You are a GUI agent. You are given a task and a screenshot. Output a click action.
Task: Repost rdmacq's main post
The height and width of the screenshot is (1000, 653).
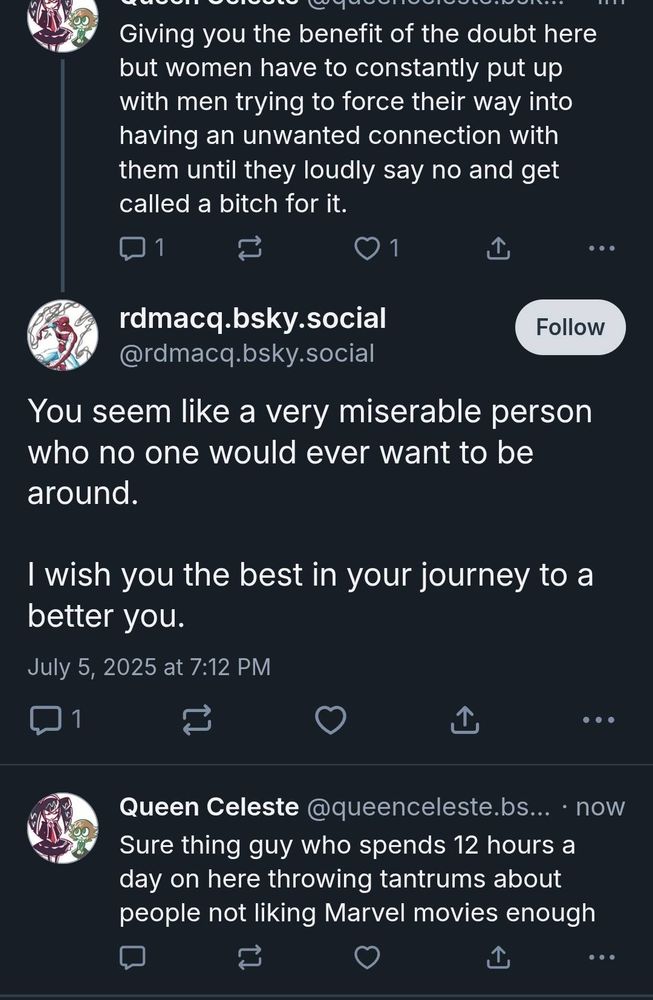197,719
